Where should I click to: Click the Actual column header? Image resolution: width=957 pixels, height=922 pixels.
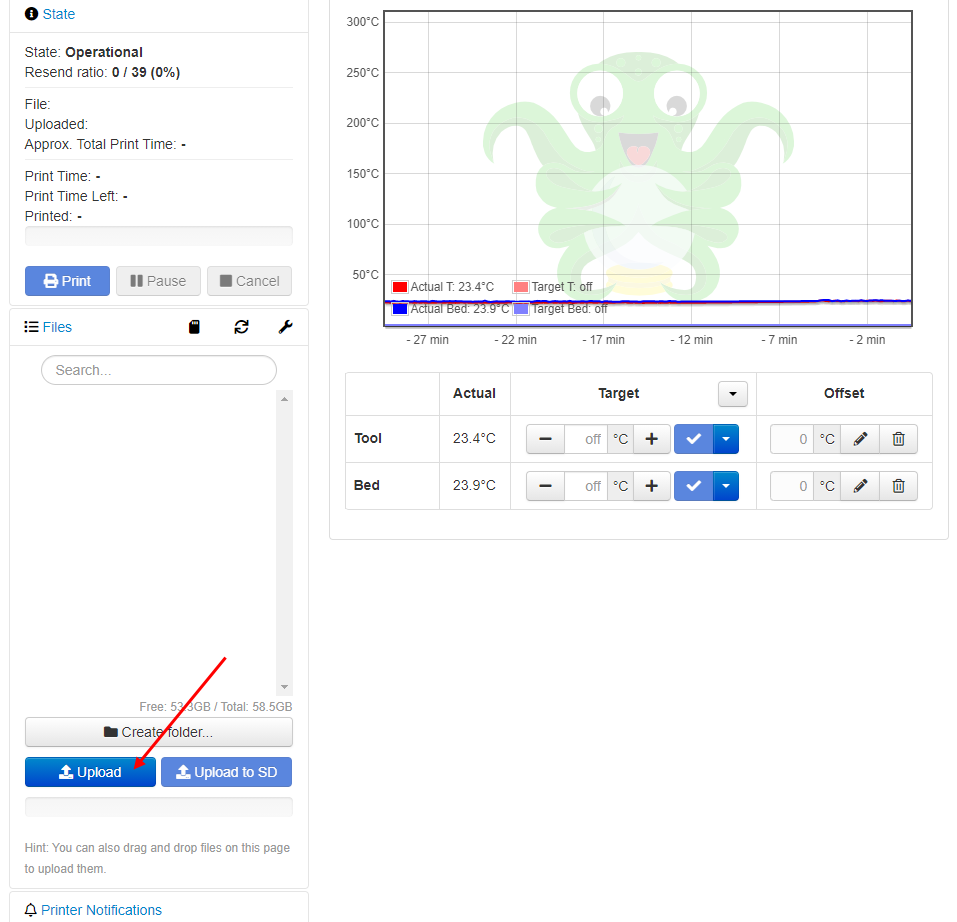474,394
